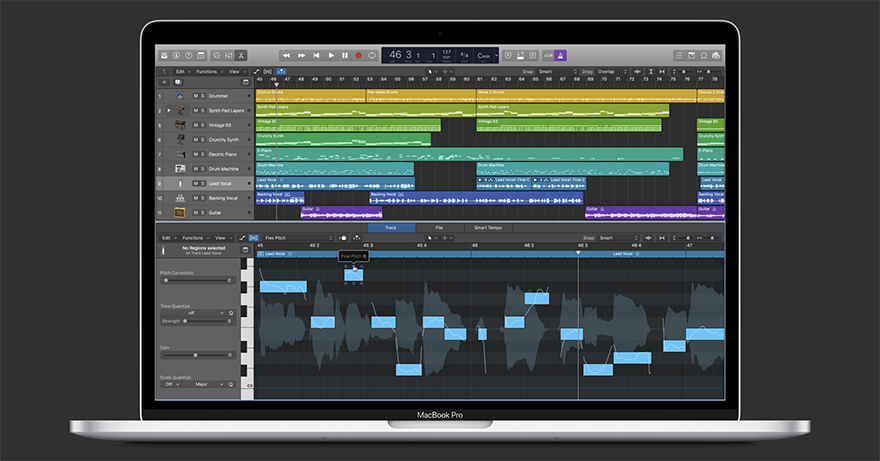Open Edit menu in tracks area
The height and width of the screenshot is (461, 880).
click(182, 72)
